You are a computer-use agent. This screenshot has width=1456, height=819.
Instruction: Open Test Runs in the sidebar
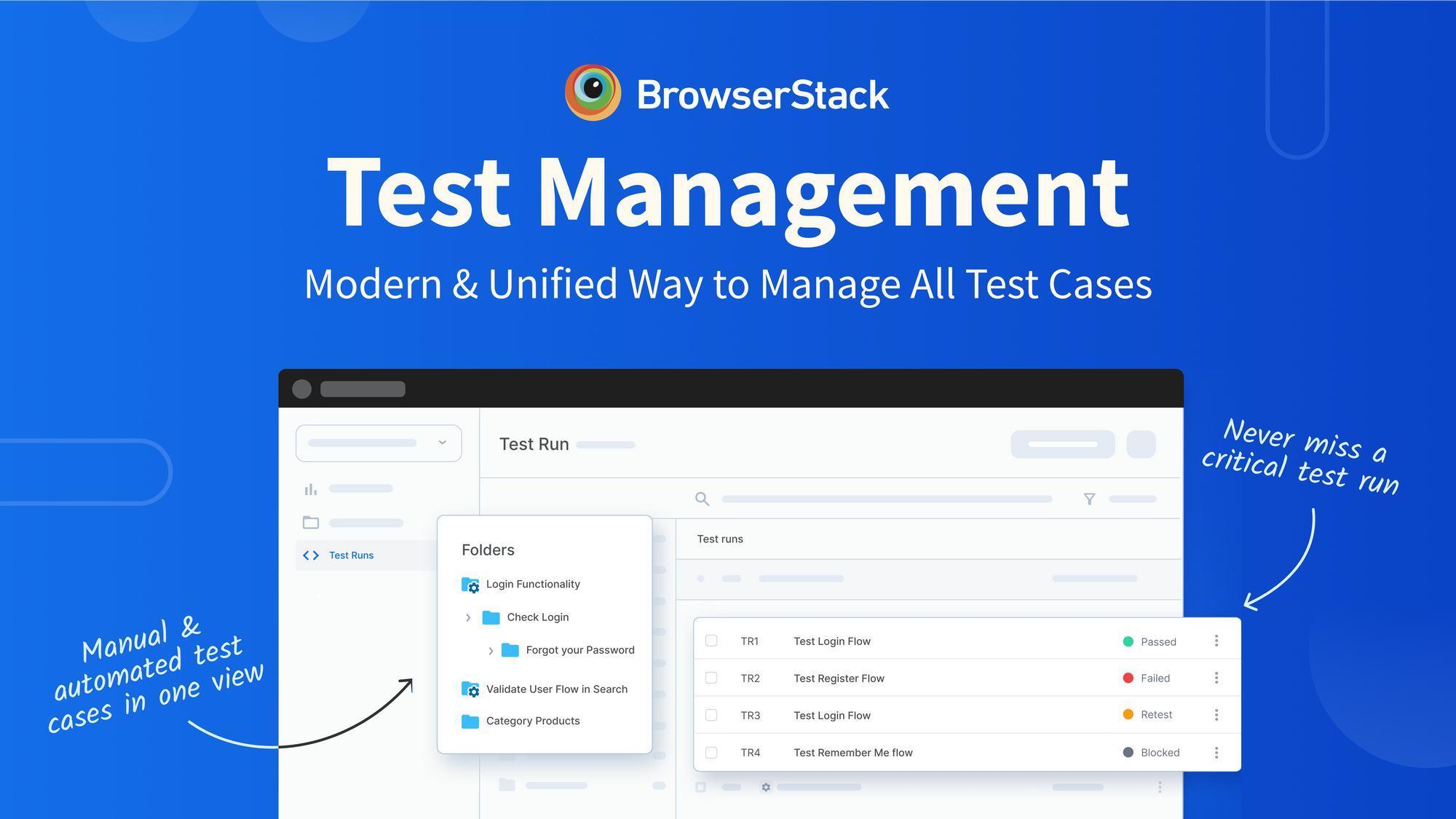[351, 555]
